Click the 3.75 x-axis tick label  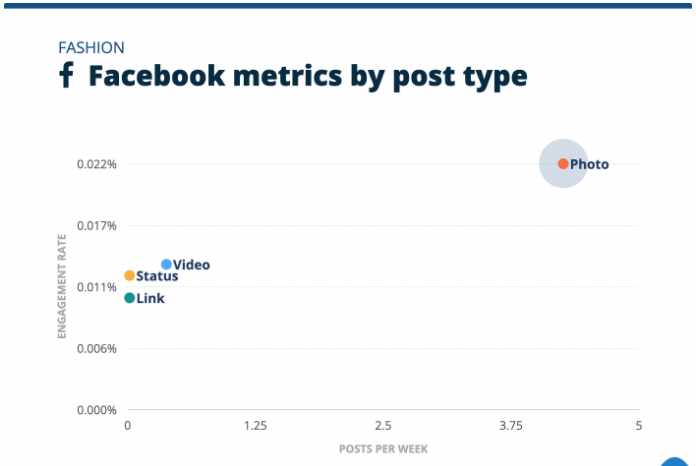pos(511,426)
